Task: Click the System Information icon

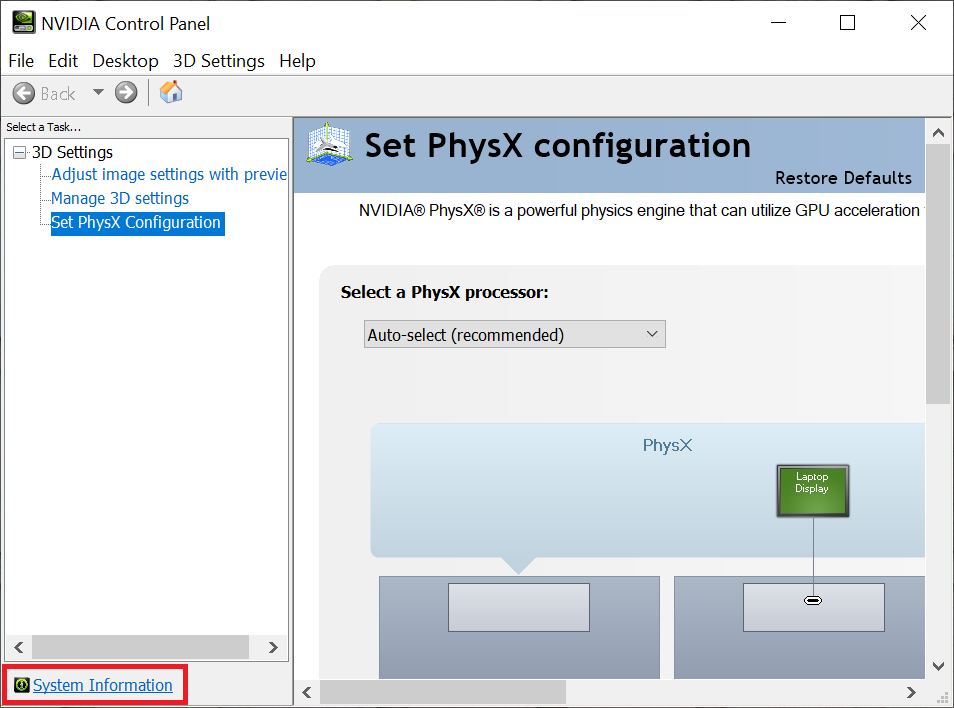Action: click(x=22, y=685)
